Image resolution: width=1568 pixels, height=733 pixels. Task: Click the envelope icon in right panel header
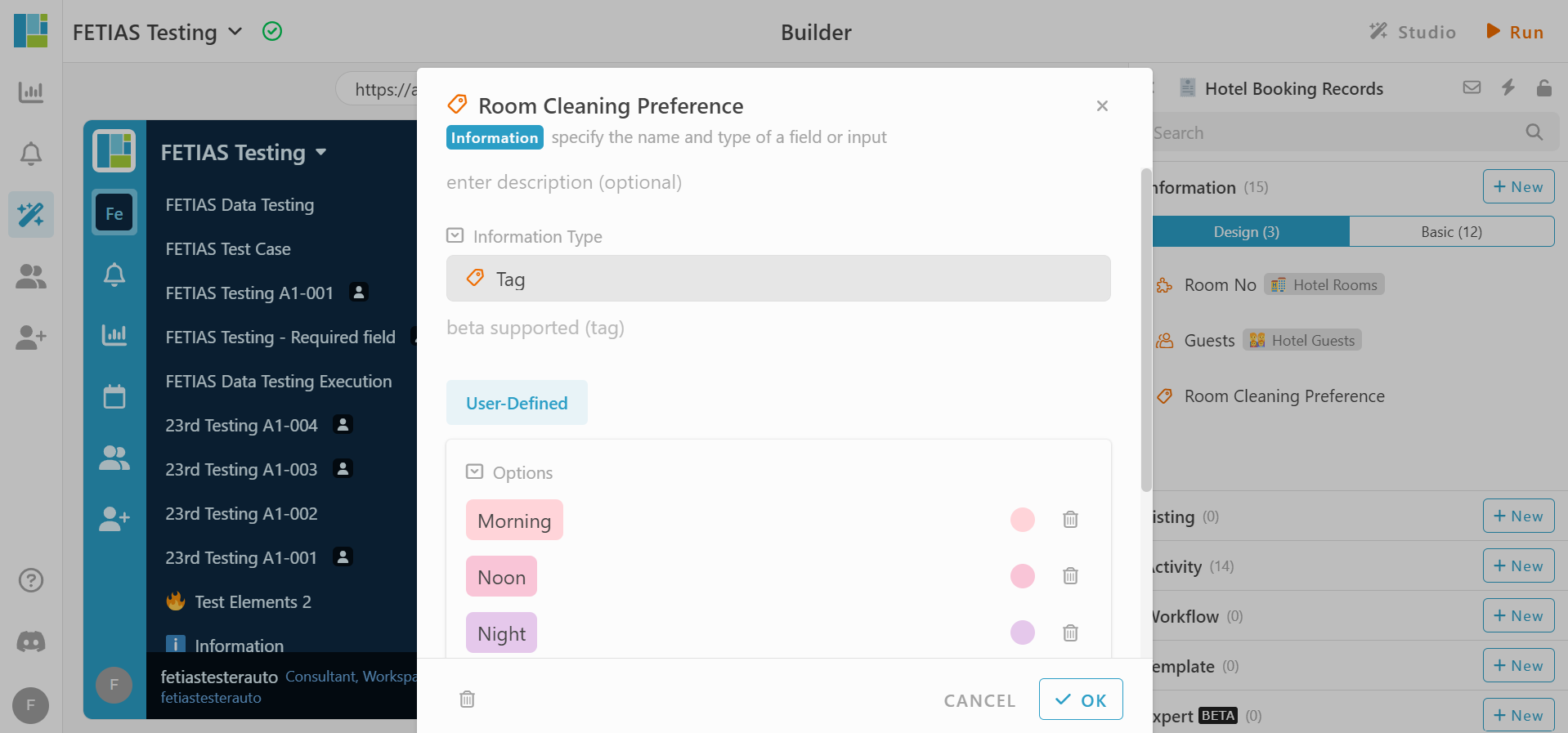pyautogui.click(x=1472, y=87)
